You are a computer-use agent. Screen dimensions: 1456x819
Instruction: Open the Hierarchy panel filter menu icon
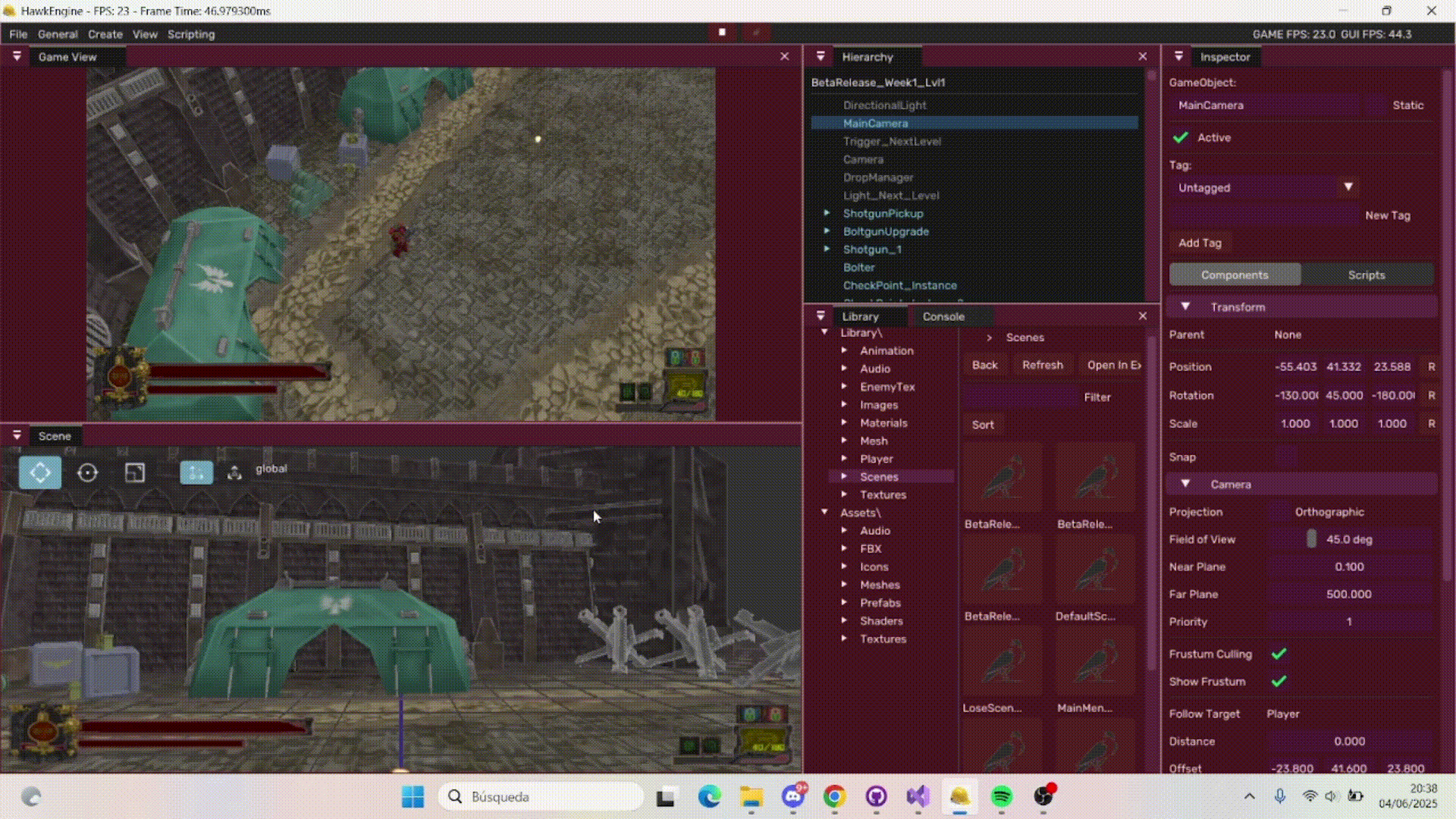(x=821, y=56)
